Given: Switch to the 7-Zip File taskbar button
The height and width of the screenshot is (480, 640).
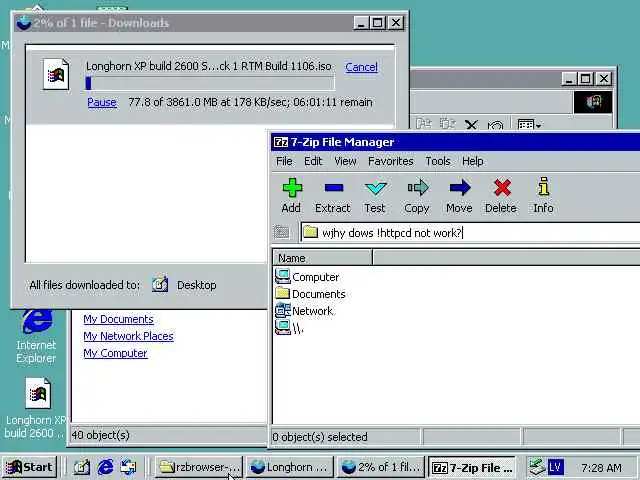Looking at the screenshot, I should [472, 467].
